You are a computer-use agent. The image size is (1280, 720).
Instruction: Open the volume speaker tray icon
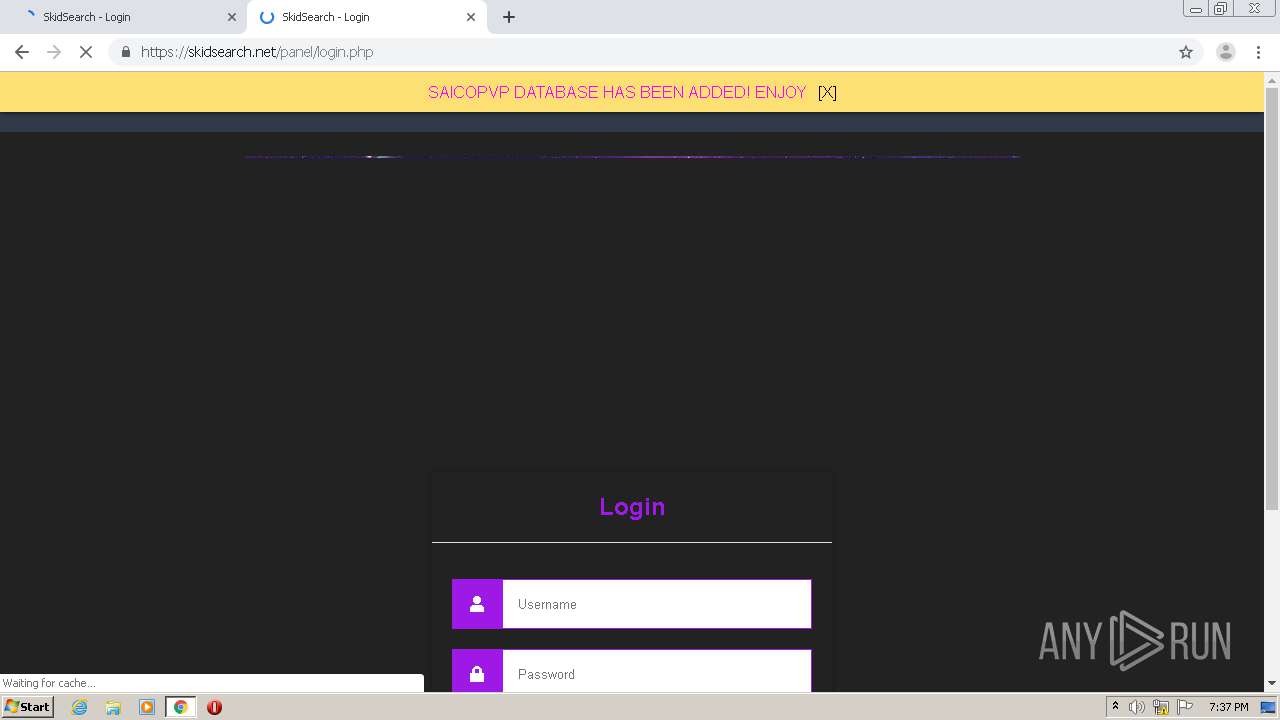pyautogui.click(x=1137, y=707)
